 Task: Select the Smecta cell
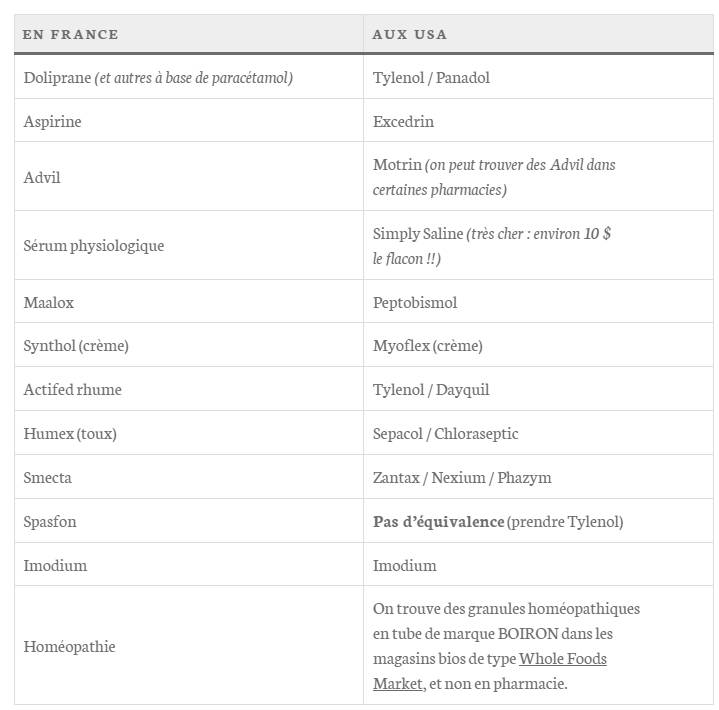pyautogui.click(x=48, y=478)
